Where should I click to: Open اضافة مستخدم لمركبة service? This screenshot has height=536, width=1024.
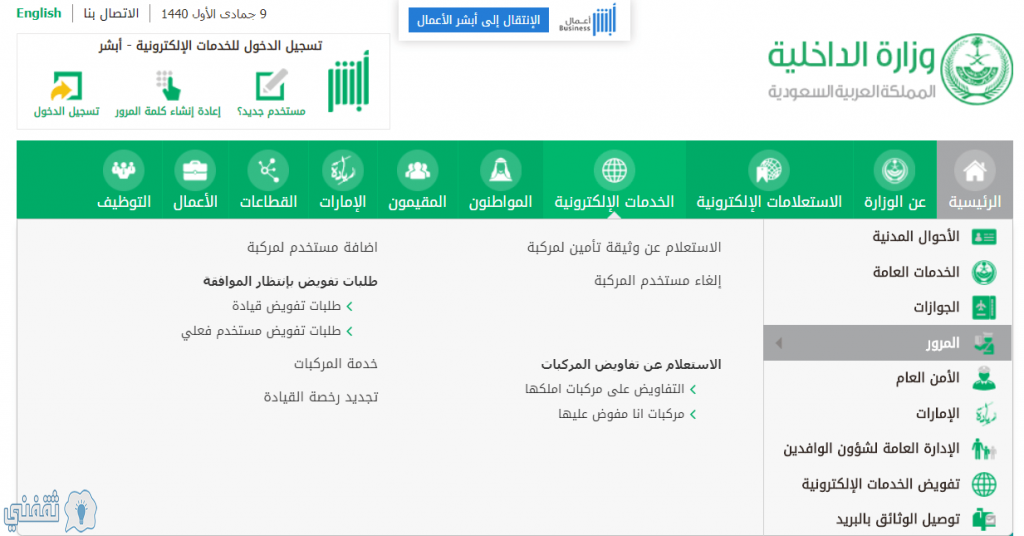pos(312,247)
